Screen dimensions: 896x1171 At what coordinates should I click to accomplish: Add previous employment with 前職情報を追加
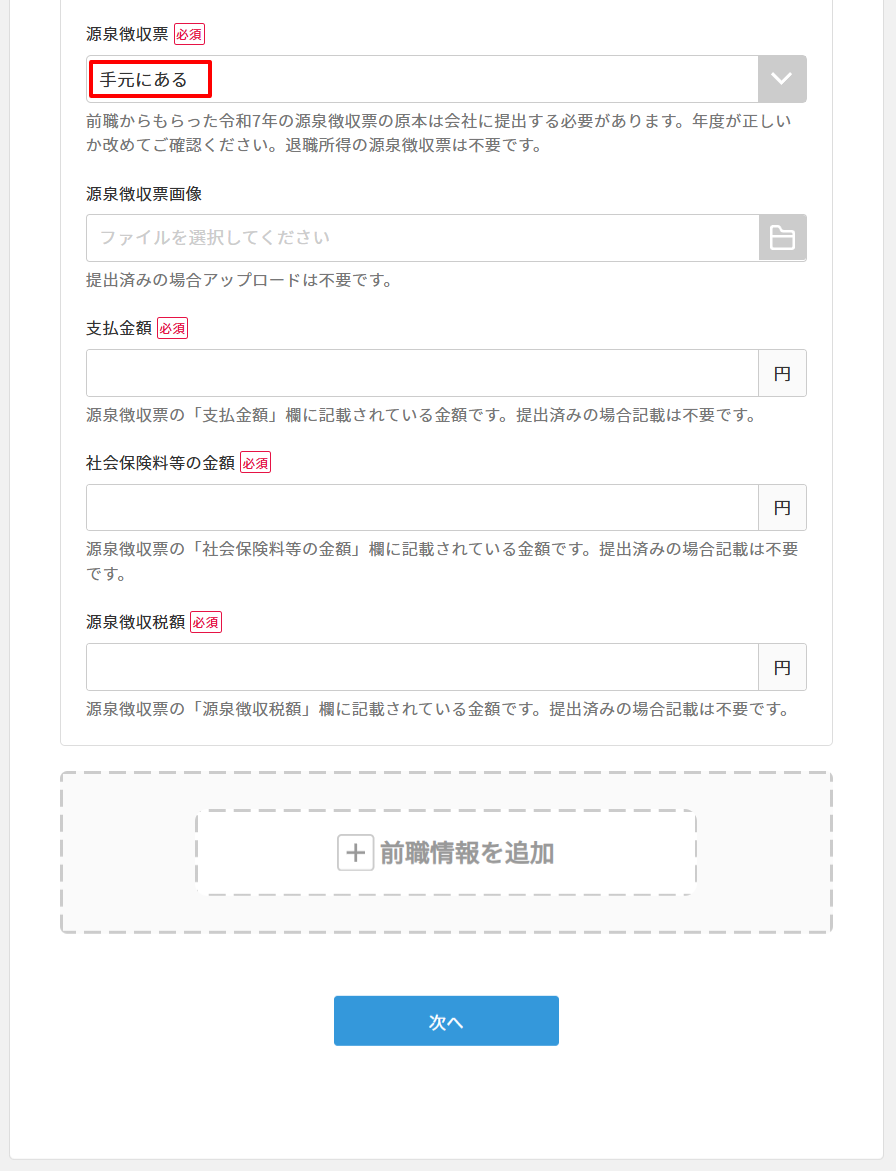(x=446, y=852)
